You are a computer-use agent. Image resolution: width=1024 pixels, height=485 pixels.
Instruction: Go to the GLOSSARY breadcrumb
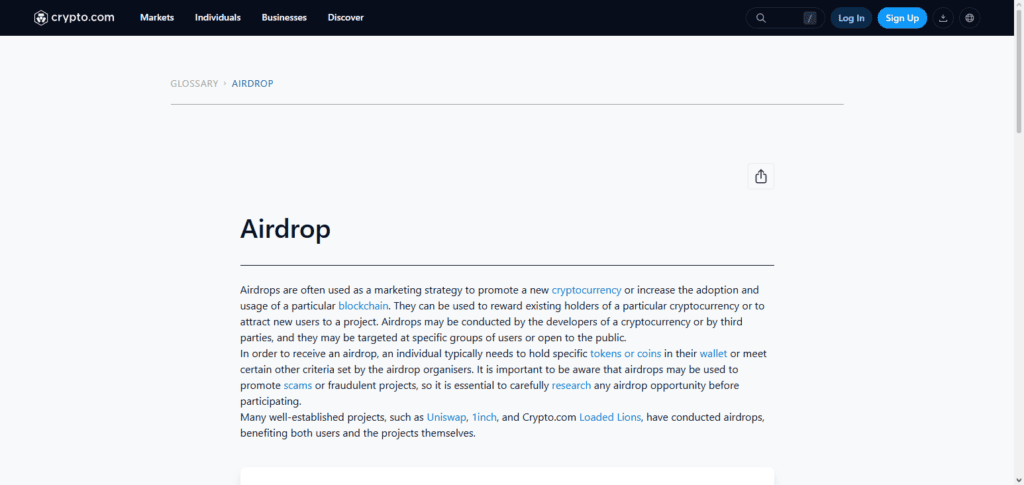(194, 84)
